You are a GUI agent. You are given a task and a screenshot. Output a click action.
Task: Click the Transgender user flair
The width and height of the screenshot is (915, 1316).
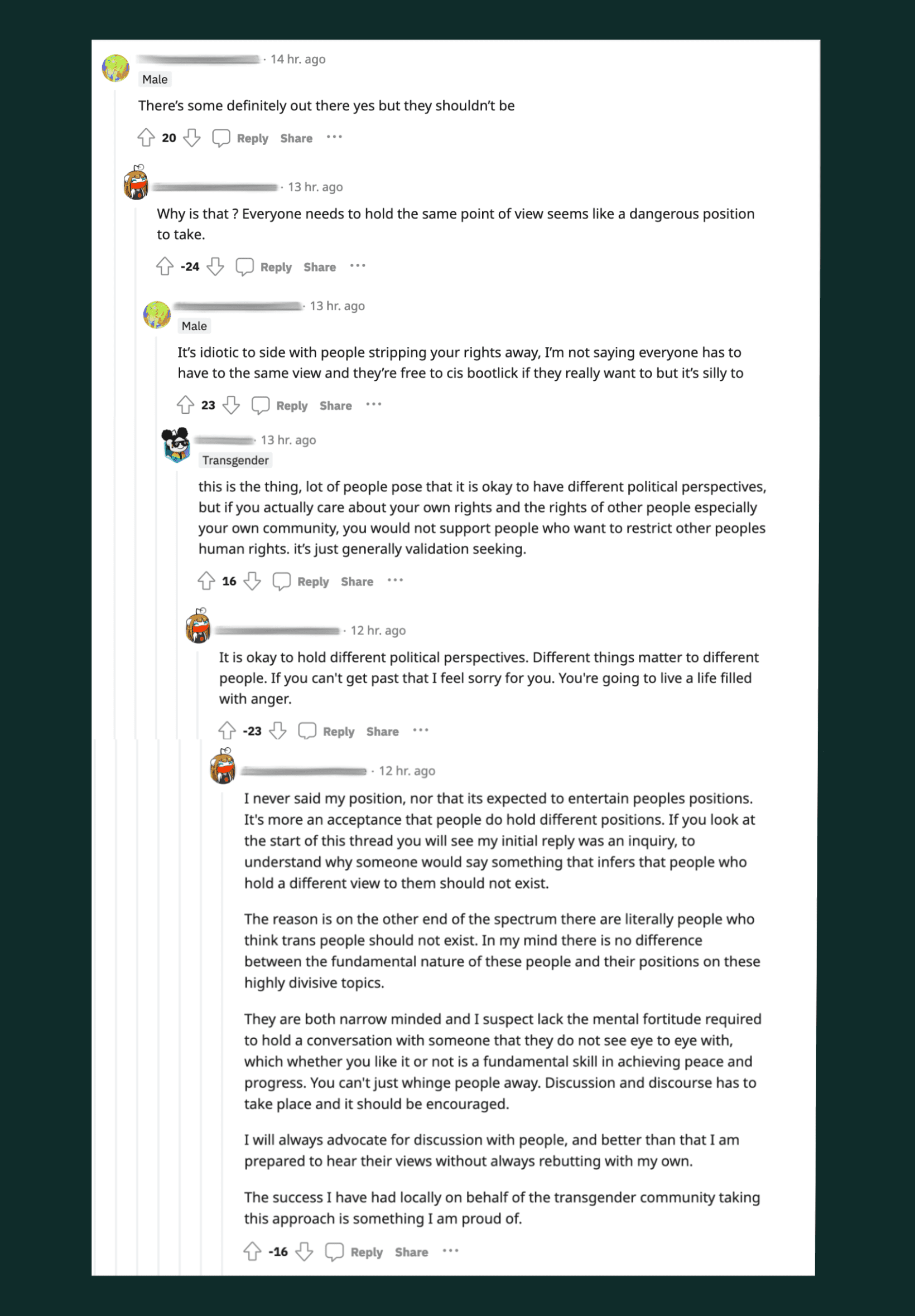(235, 460)
